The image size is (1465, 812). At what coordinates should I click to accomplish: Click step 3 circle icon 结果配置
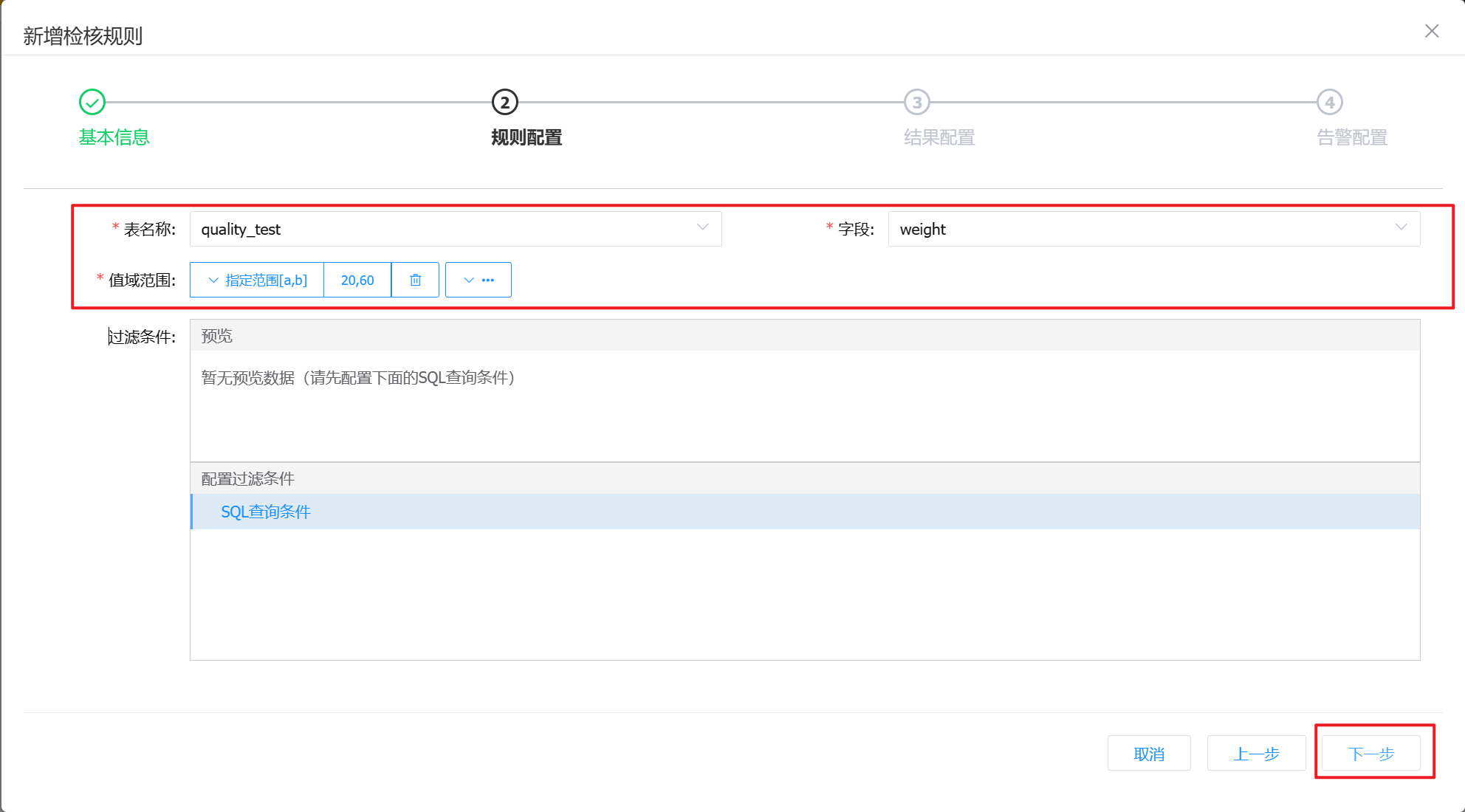tap(917, 103)
